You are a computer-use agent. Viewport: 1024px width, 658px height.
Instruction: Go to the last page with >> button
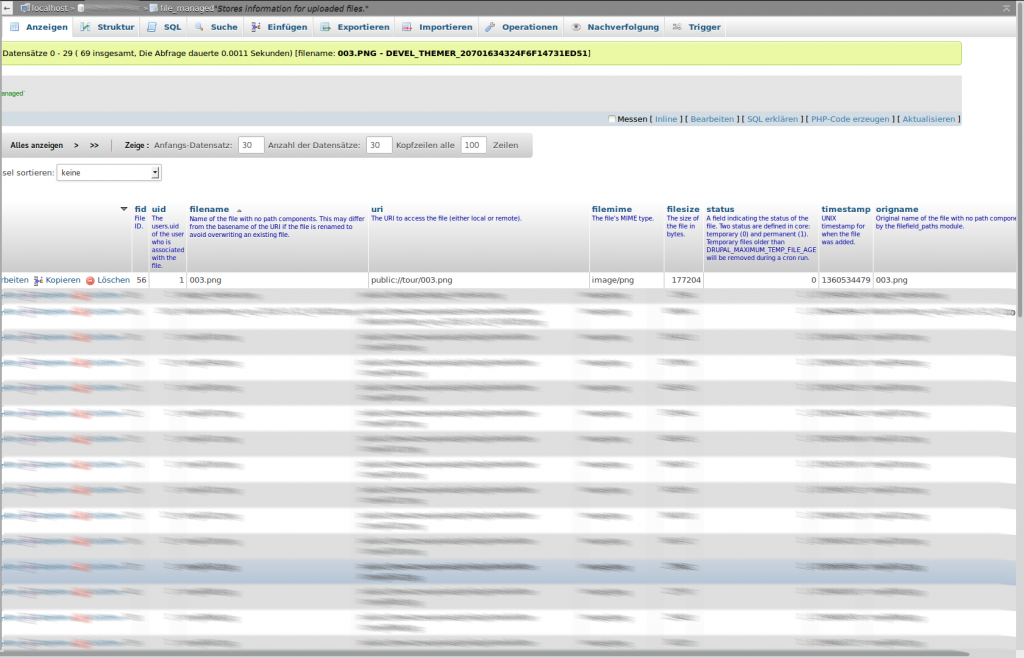[x=94, y=145]
